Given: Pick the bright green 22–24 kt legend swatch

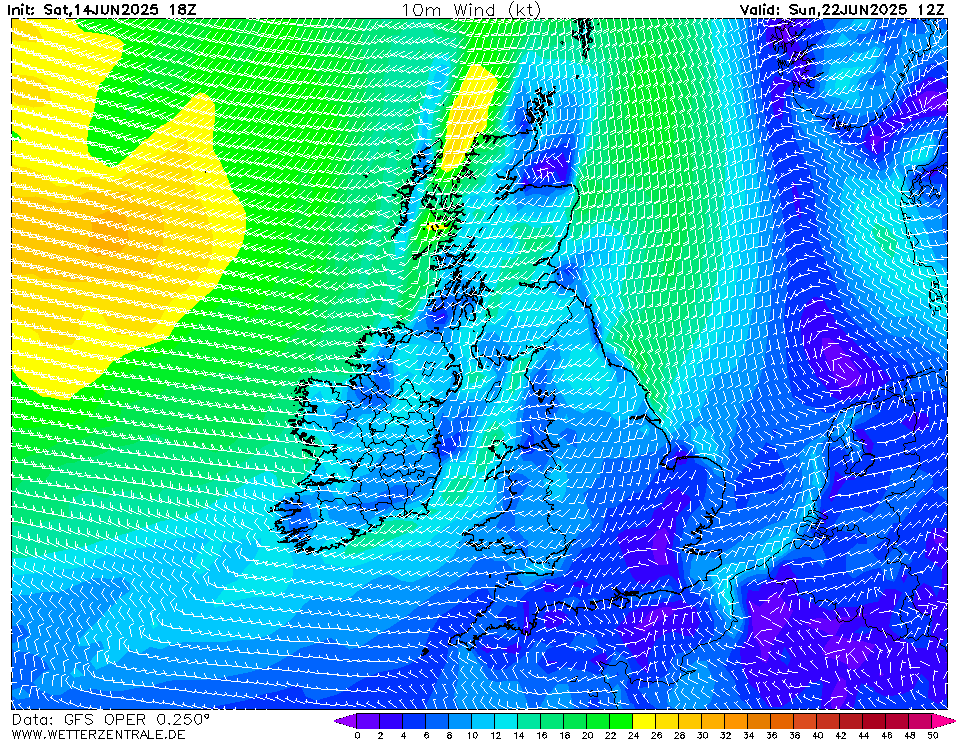Looking at the screenshot, I should coord(621,721).
